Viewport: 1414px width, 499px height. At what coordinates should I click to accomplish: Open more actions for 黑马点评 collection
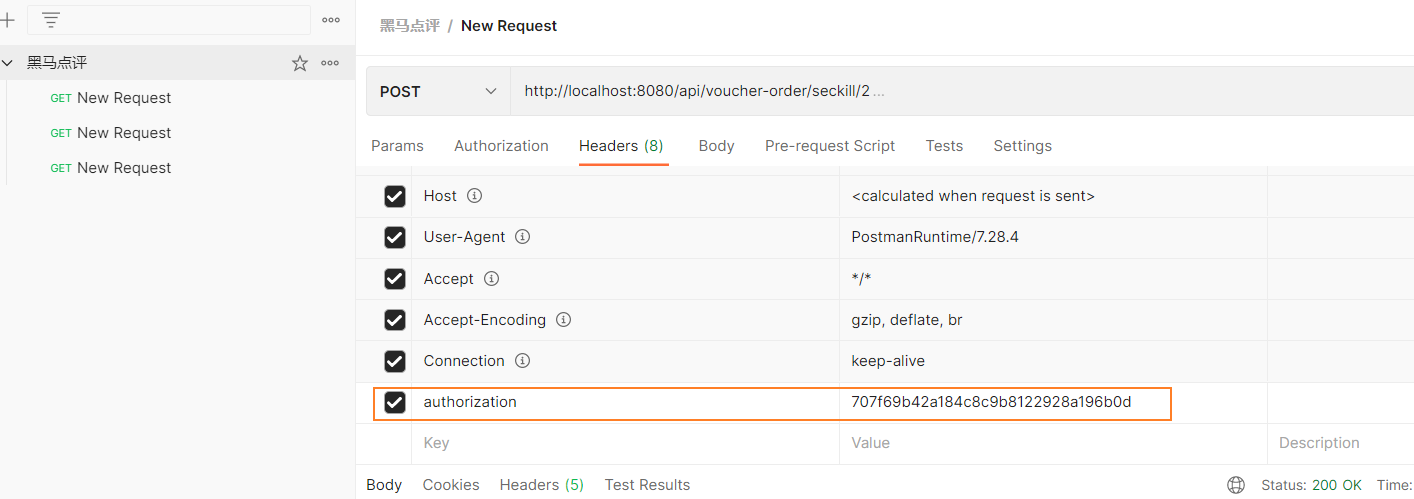click(x=330, y=63)
